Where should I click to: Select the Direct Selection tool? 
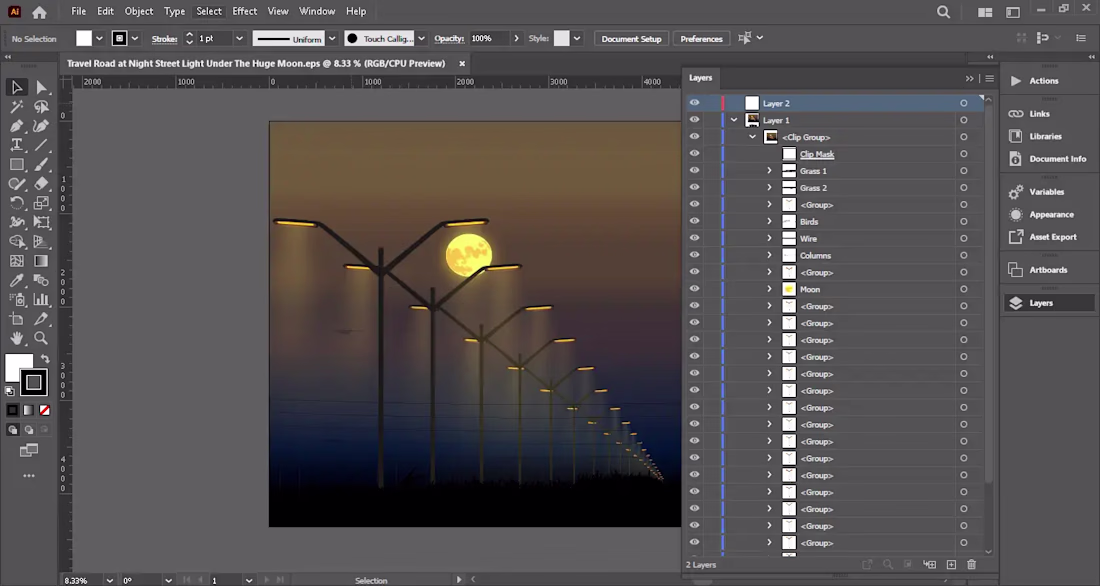(41, 88)
